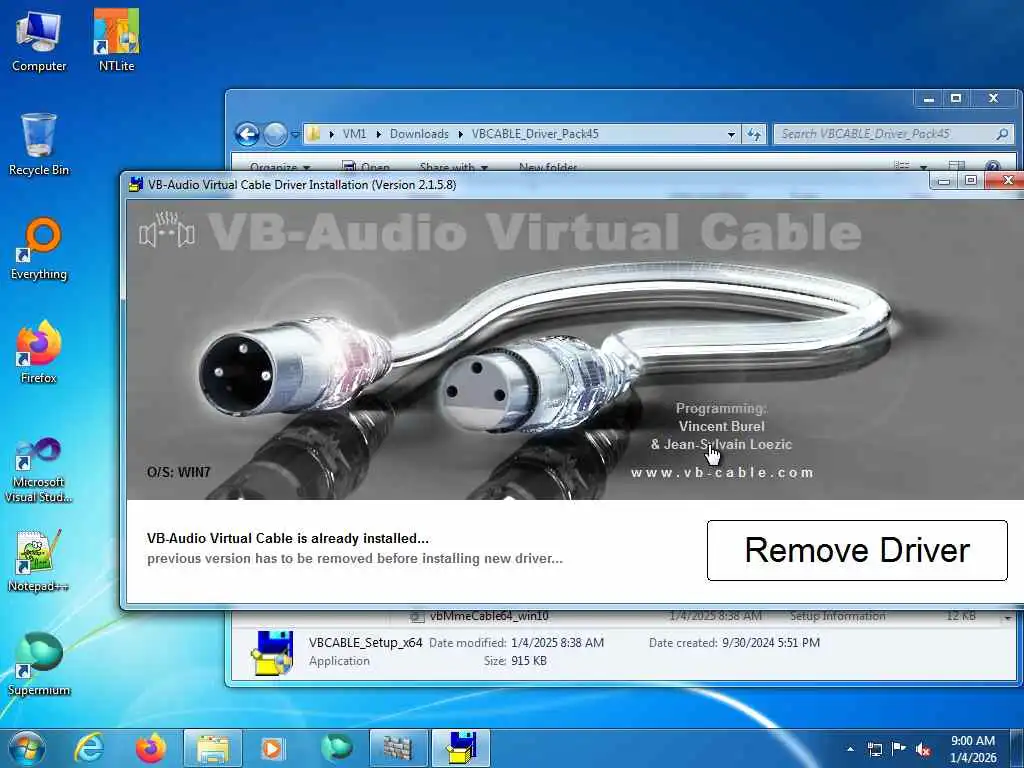Show hidden tray icons arrow
Image resolution: width=1024 pixels, height=768 pixels.
[850, 749]
